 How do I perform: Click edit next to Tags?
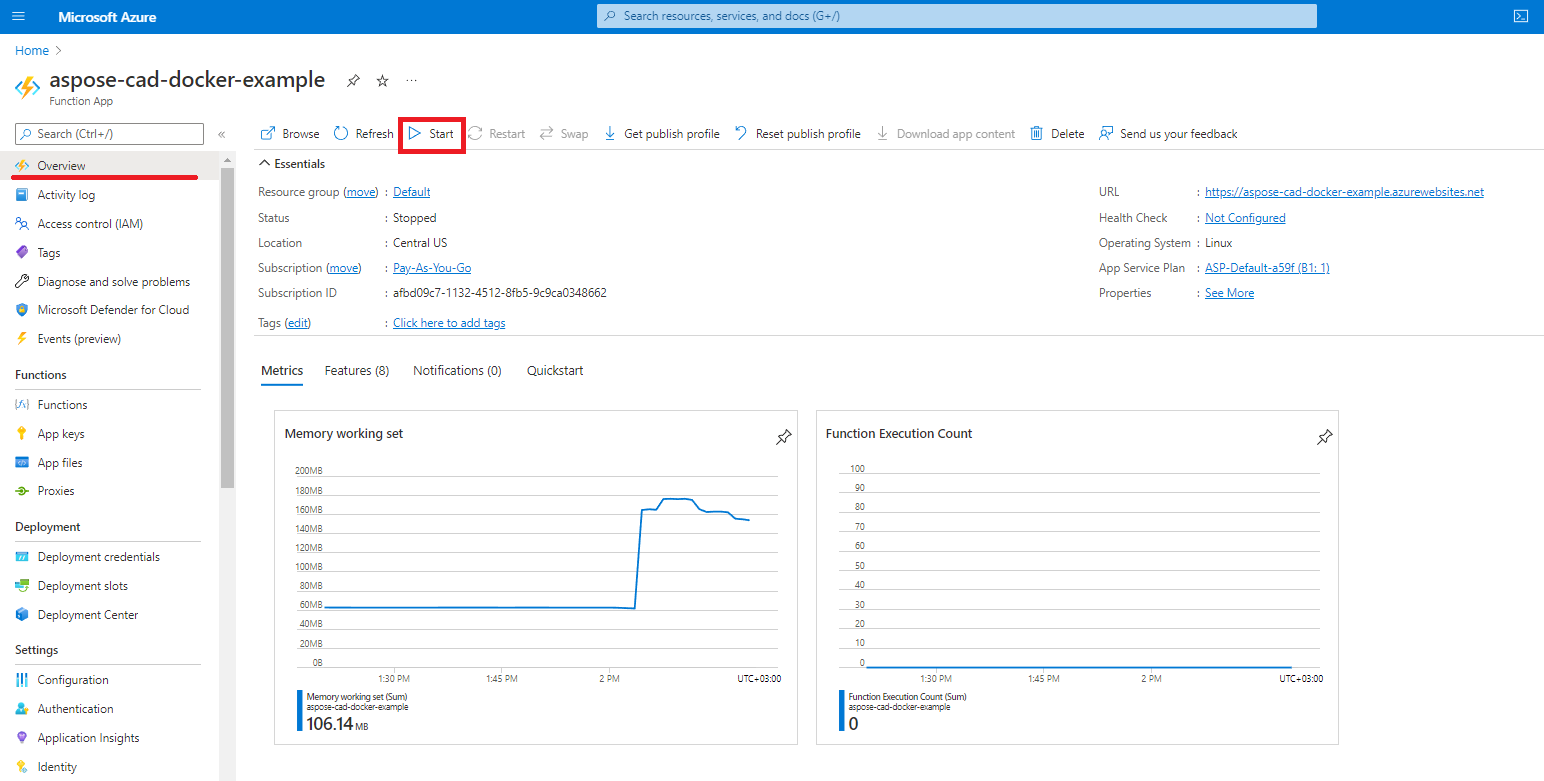(x=298, y=323)
